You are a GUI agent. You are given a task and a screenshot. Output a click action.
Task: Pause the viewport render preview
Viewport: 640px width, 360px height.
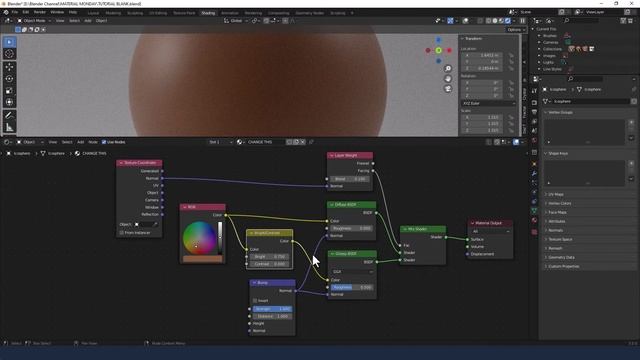522,20
